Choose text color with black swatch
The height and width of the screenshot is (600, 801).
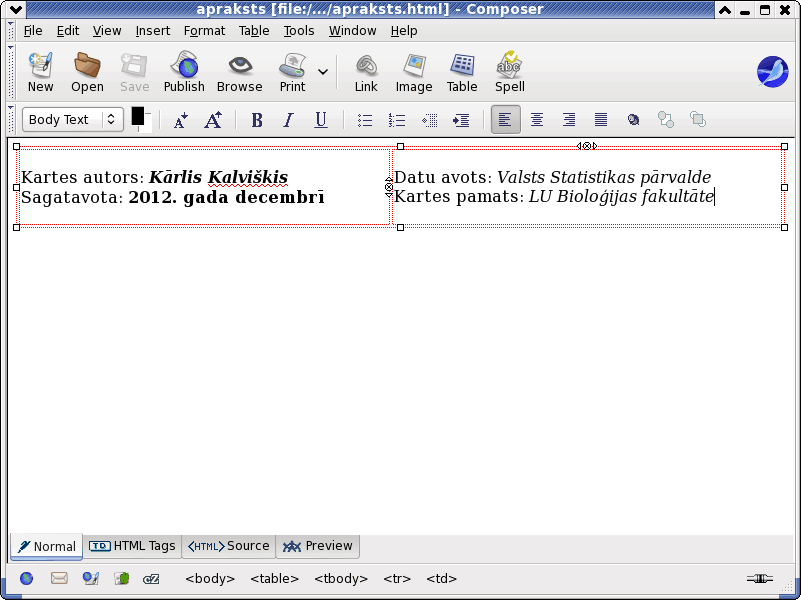[x=137, y=116]
